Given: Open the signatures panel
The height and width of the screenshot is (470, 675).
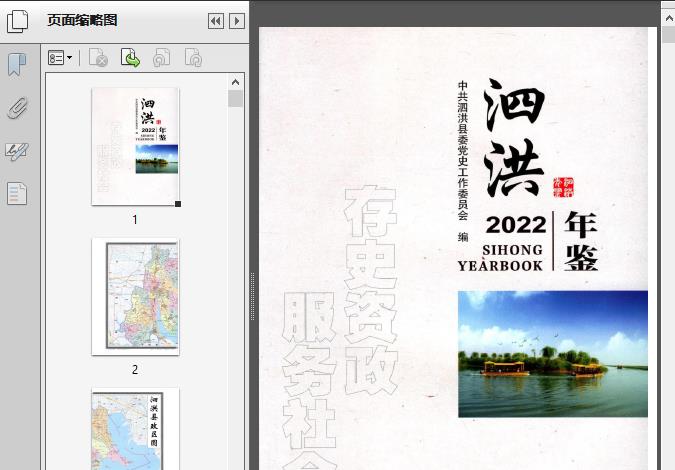Looking at the screenshot, I should pos(17,152).
